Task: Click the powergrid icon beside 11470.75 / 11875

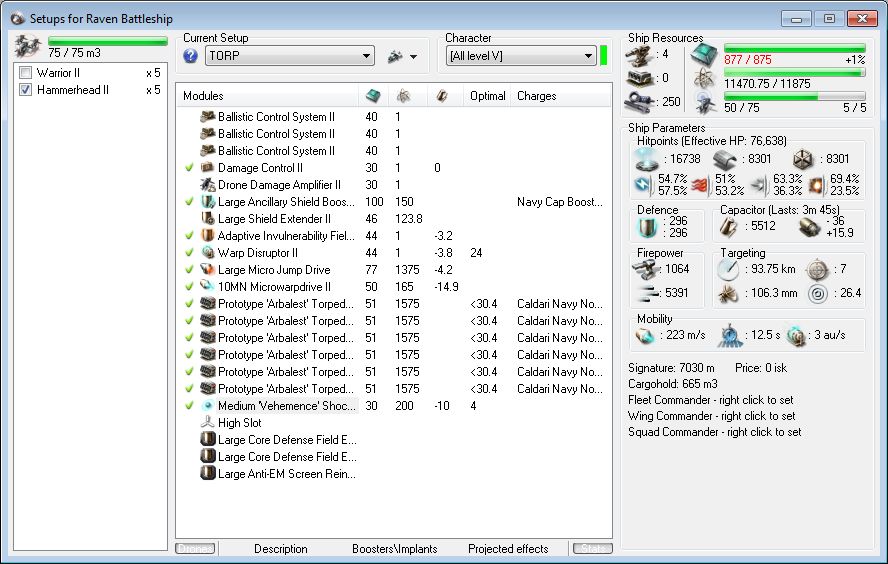Action: [705, 79]
